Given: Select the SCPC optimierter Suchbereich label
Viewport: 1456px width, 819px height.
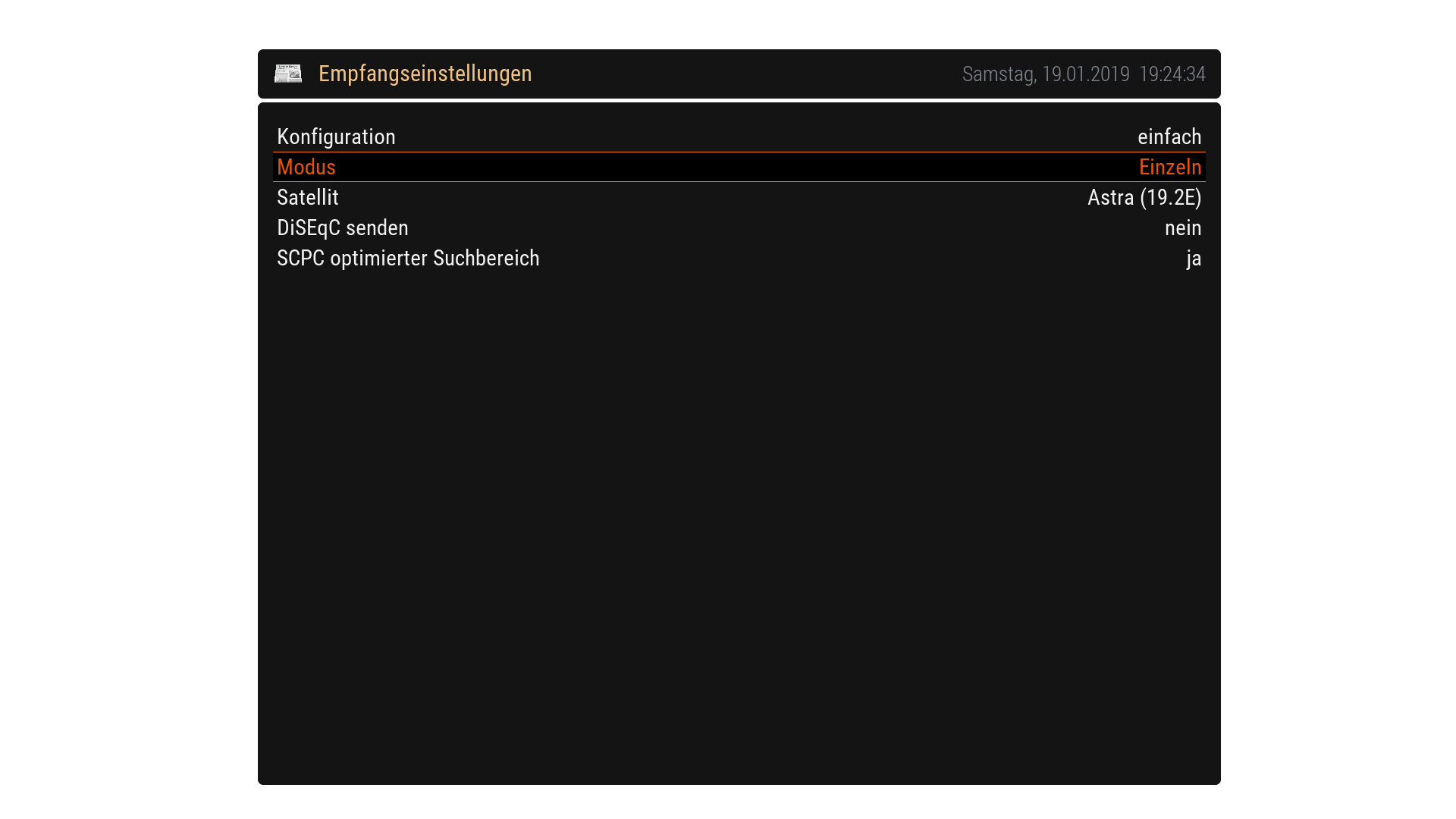Looking at the screenshot, I should coord(408,258).
